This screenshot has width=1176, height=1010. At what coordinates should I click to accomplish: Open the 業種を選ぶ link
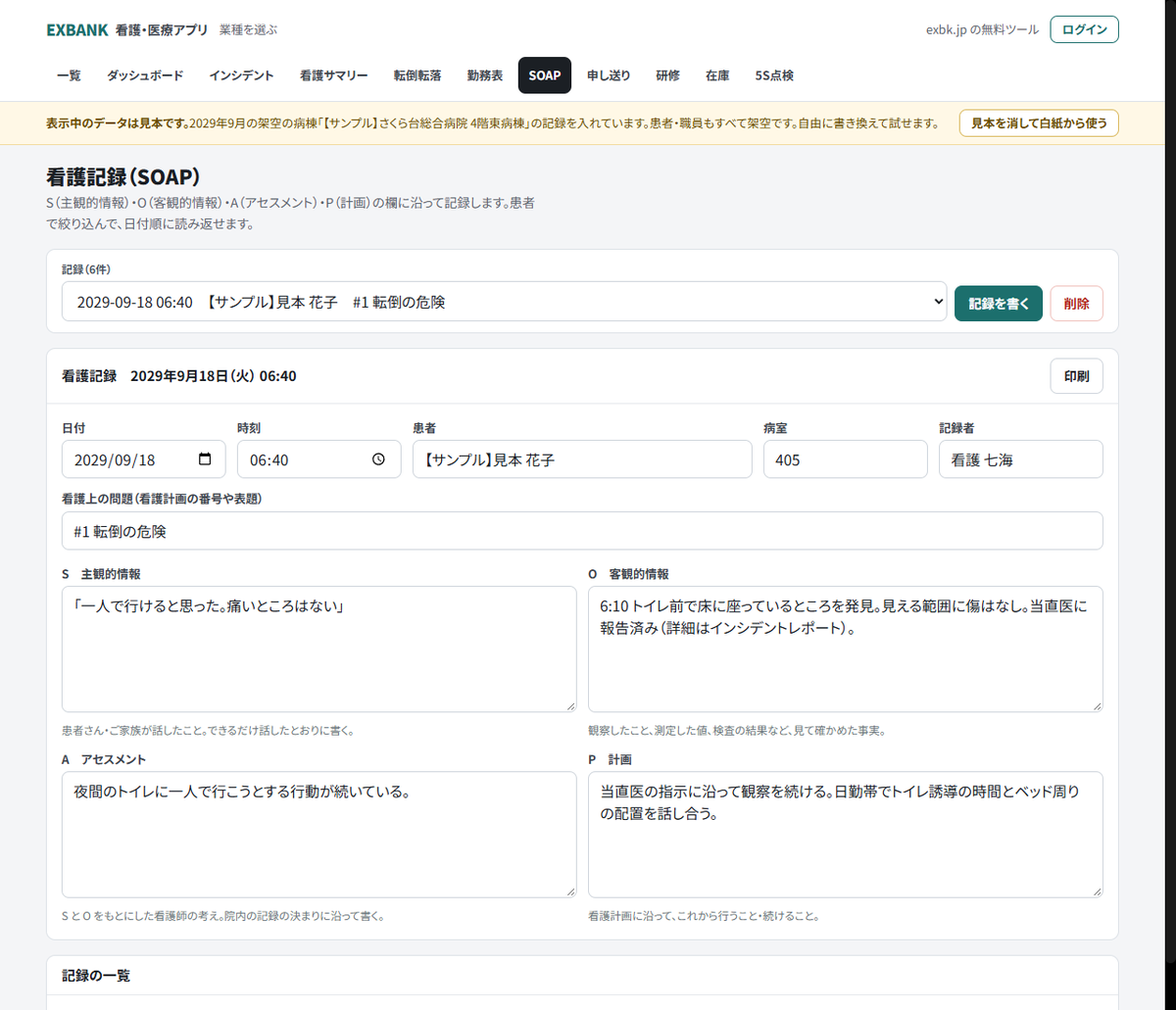pyautogui.click(x=248, y=30)
